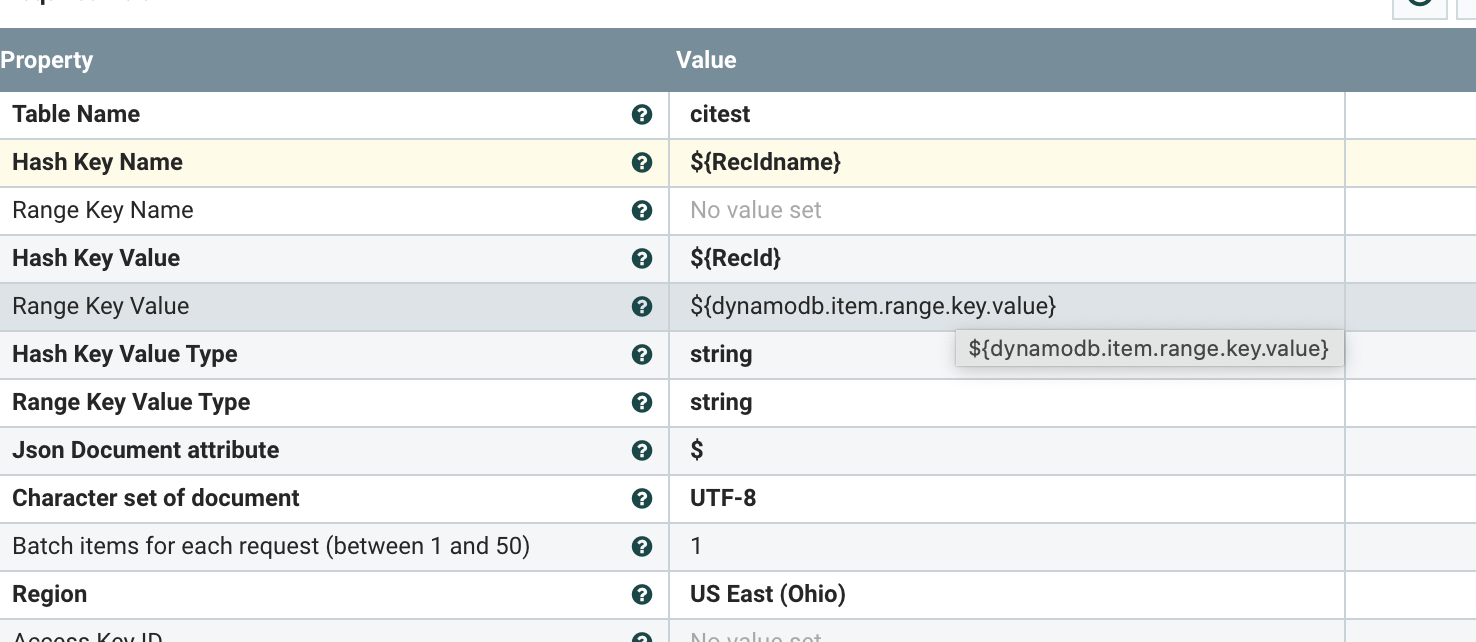Screen dimensions: 1476x642
Task: Open help for Range Key Value
Action: coord(643,306)
